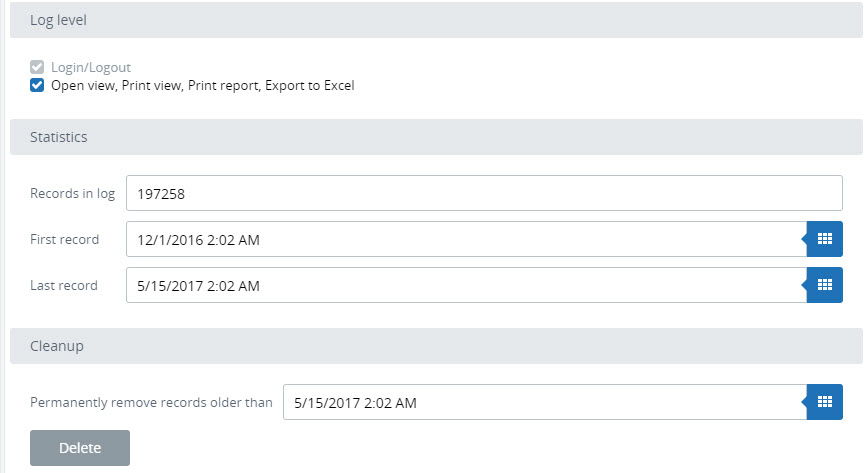Focus the Records in log field

[484, 193]
